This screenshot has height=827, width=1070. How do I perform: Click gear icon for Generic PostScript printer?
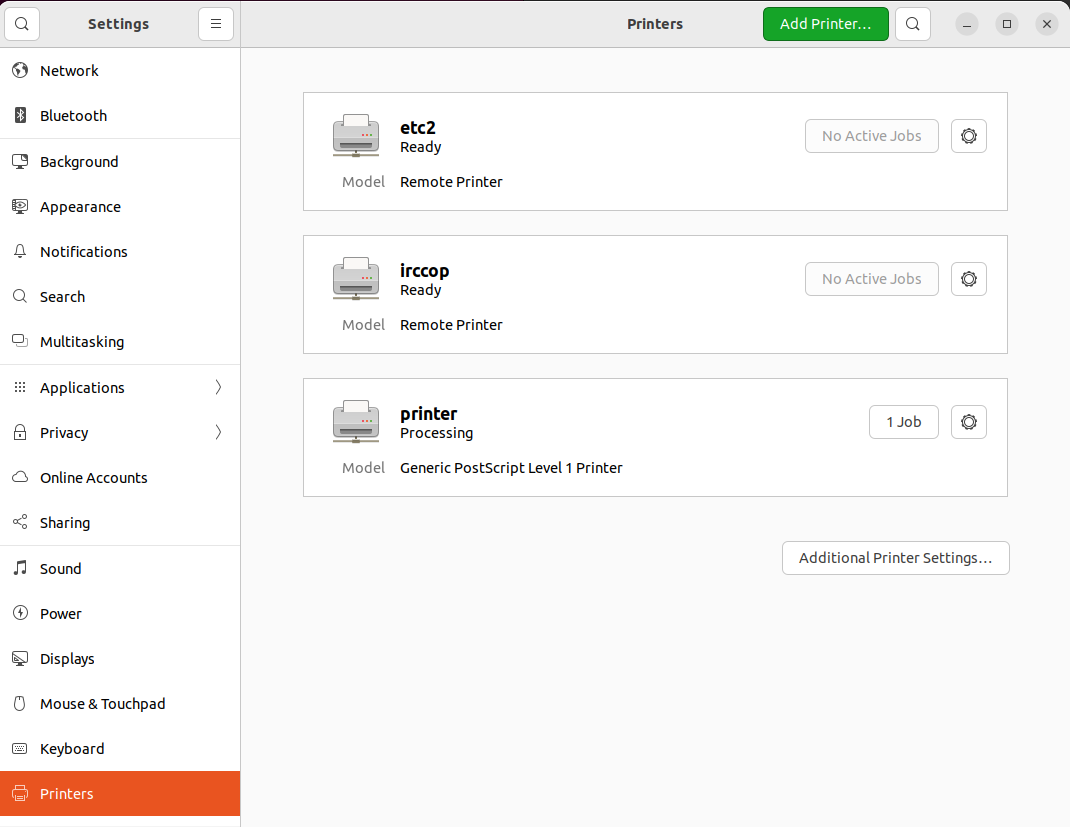pos(968,422)
